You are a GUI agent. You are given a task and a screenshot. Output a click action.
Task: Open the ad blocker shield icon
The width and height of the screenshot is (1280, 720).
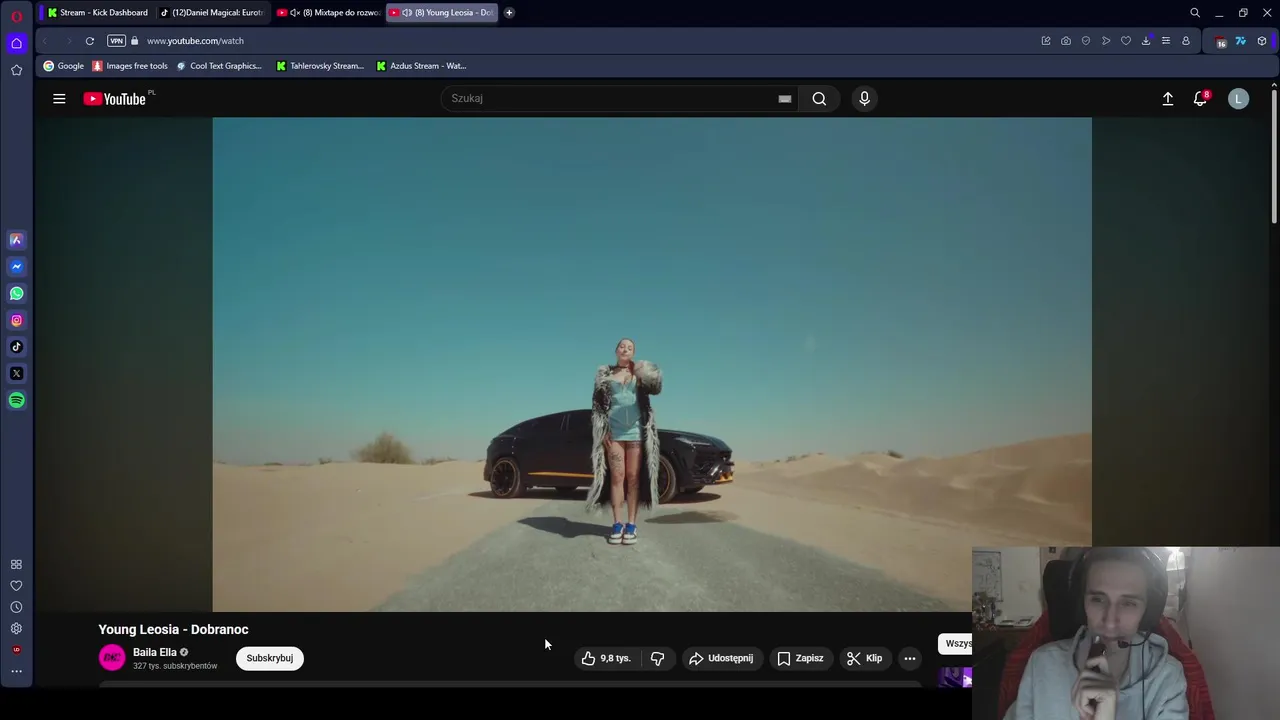coord(1086,41)
